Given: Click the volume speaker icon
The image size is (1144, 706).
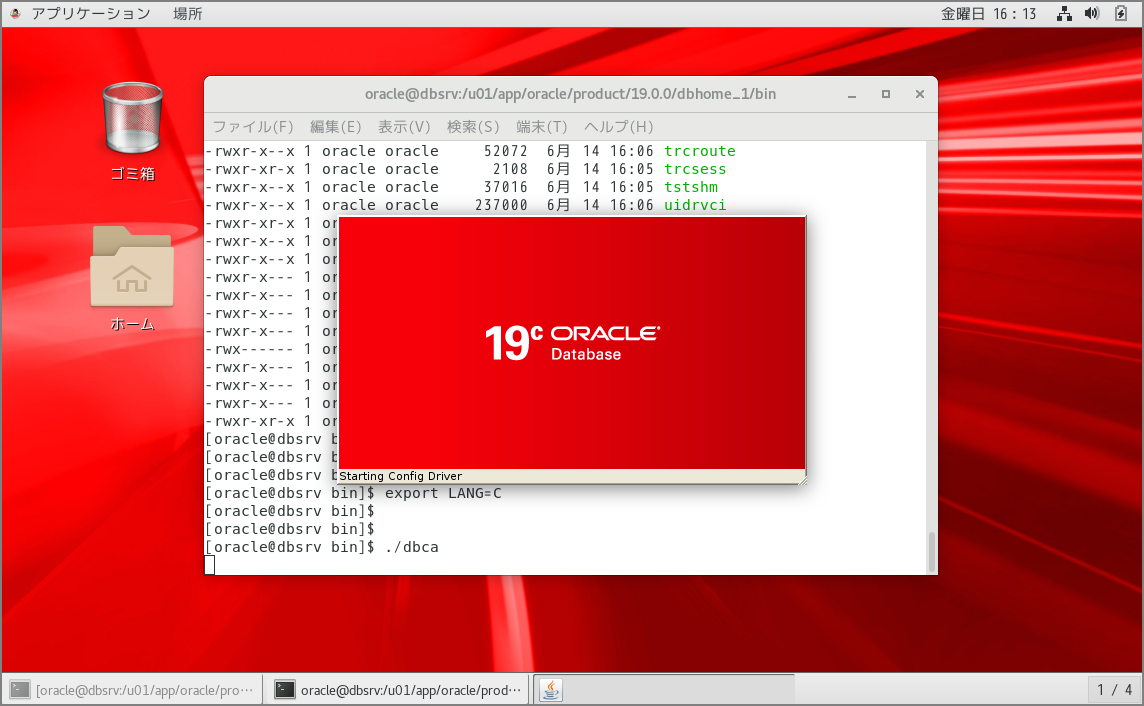Looking at the screenshot, I should 1092,14.
